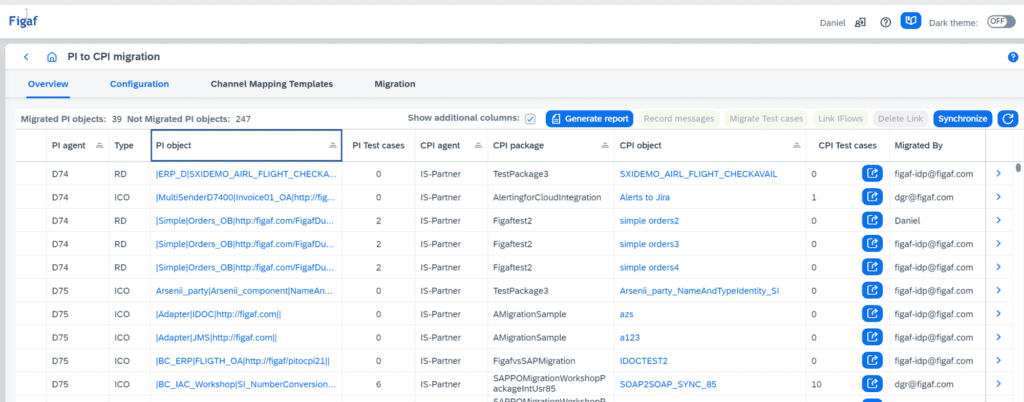Open the help question mark in the top bar
This screenshot has height=402, width=1024.
pos(886,22)
